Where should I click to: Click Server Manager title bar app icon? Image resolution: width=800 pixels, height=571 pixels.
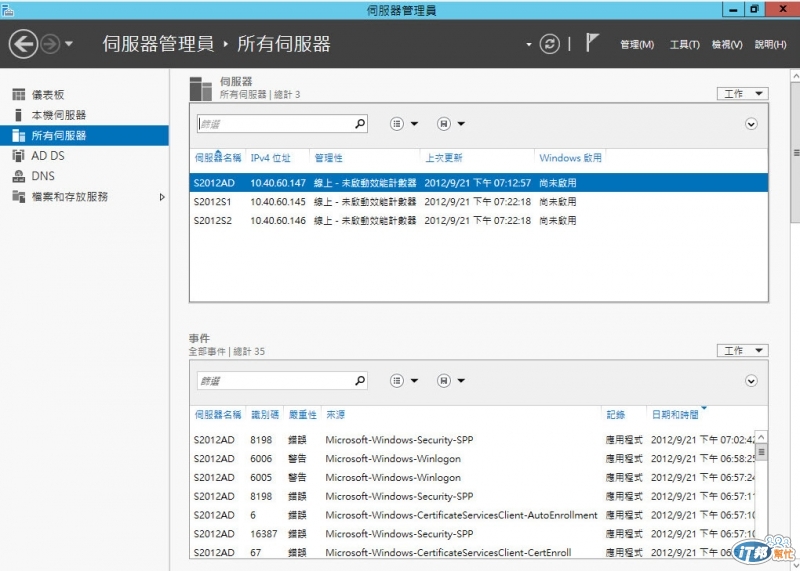[7, 10]
